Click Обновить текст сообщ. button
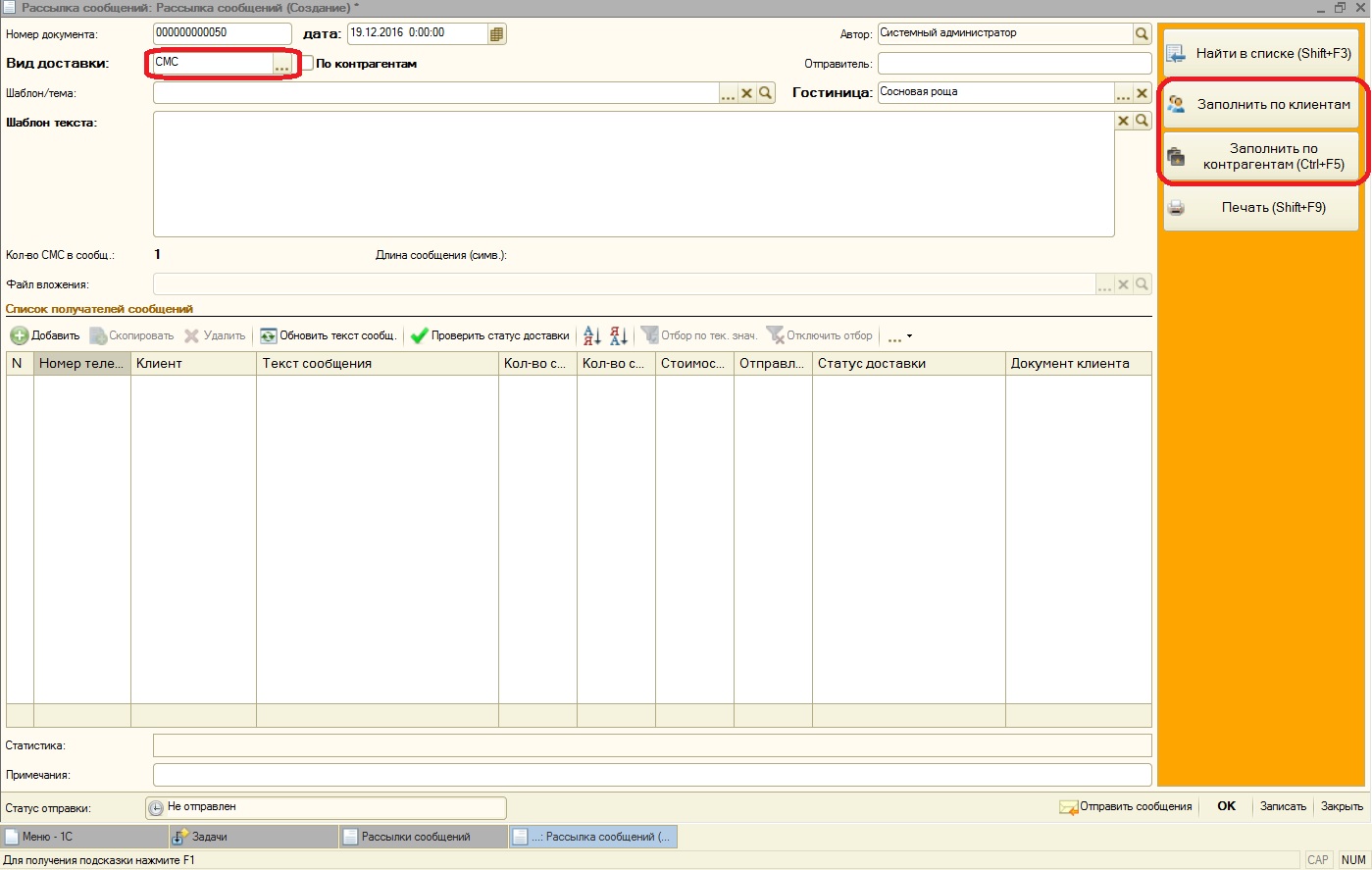Screen dimensions: 1372x870 329,335
